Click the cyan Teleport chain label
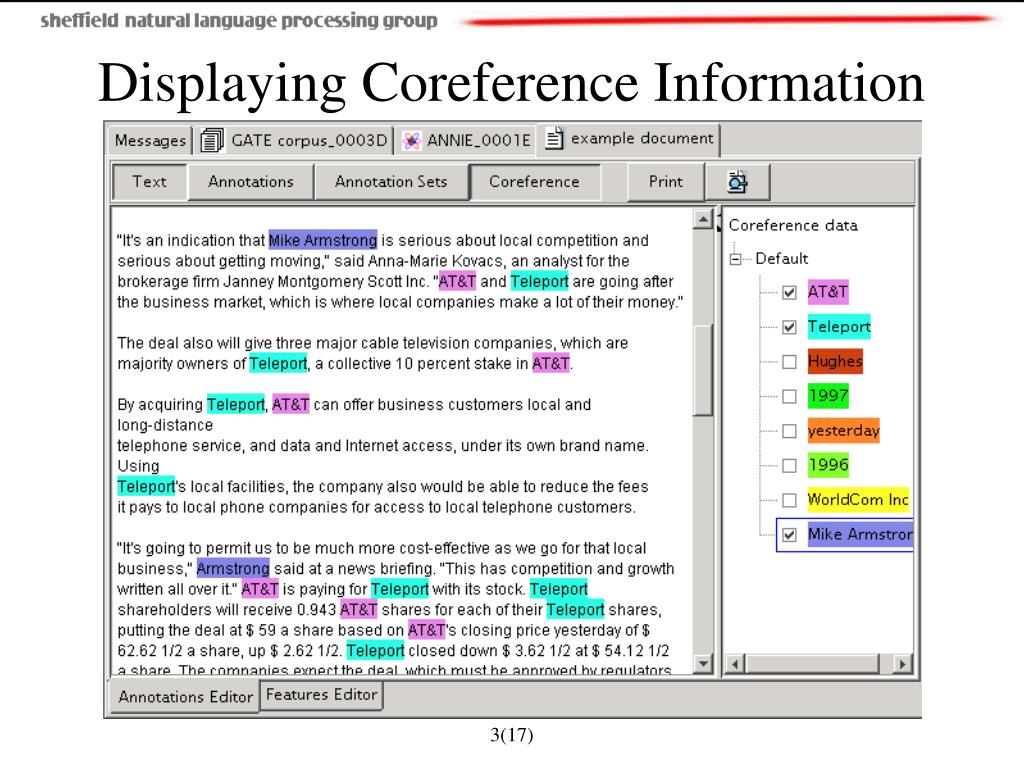 click(839, 327)
